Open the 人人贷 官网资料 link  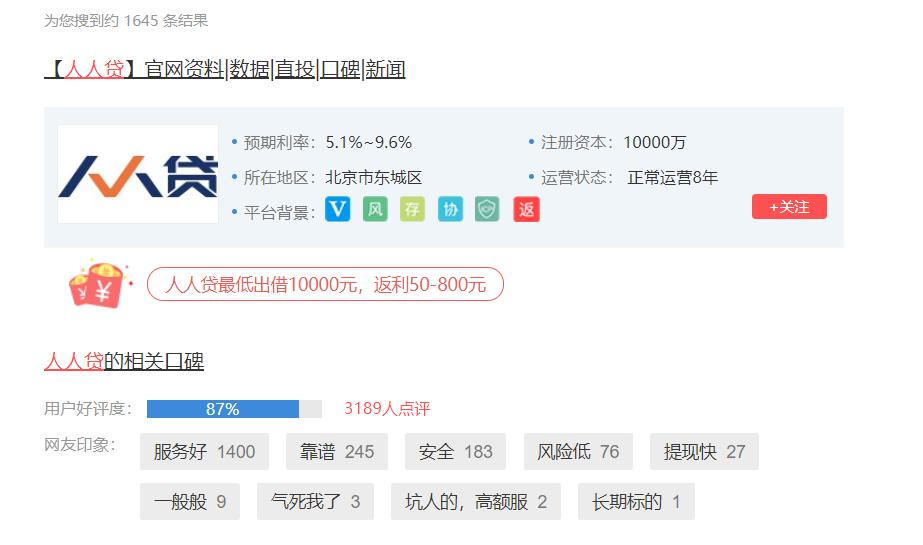[135, 69]
